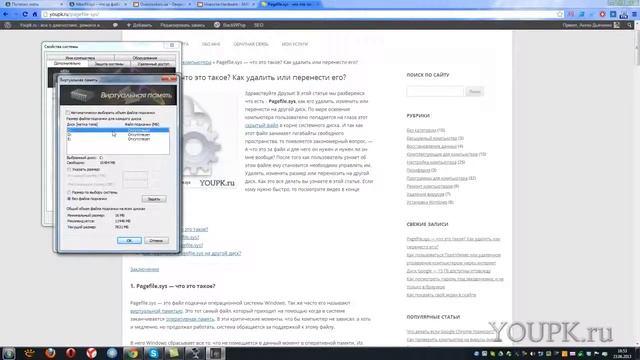Viewport: 640px width, 360px height.
Task: Click the taskbar clock
Action: click(x=622, y=353)
